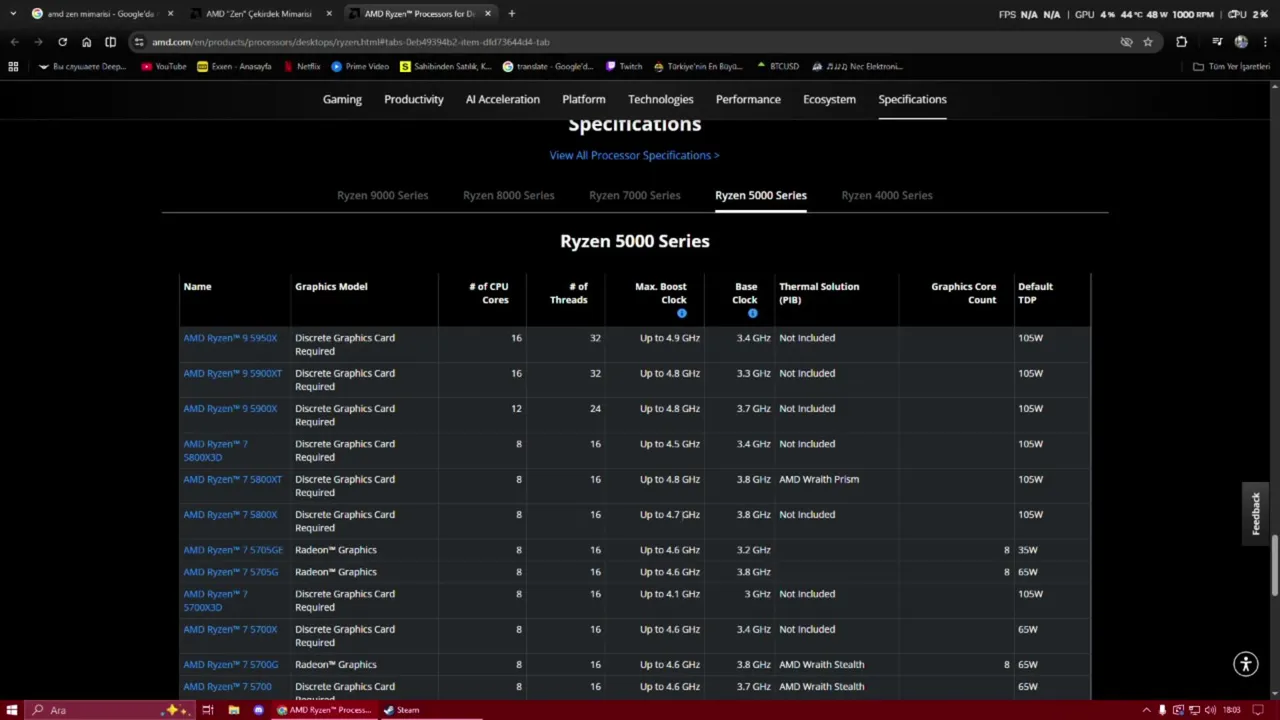This screenshot has width=1280, height=720.
Task: Open the AMD Ryzen 7 5700G link
Action: [231, 664]
